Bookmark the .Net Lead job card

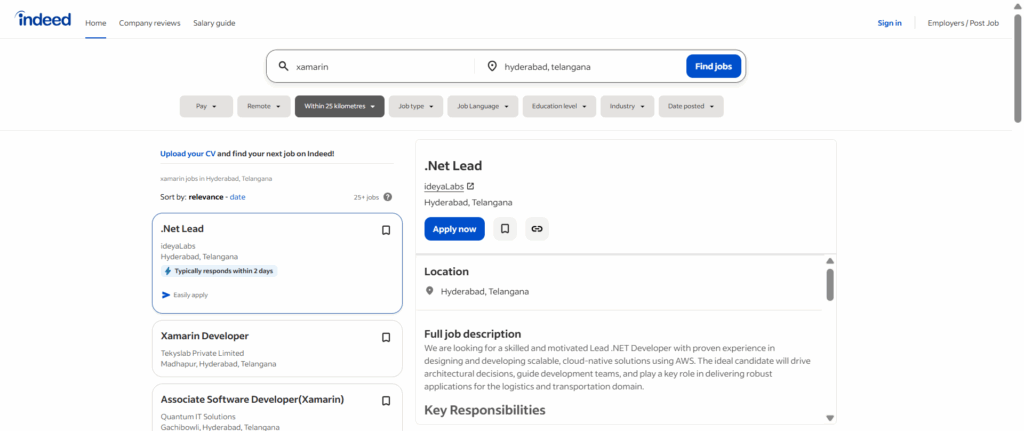(386, 230)
